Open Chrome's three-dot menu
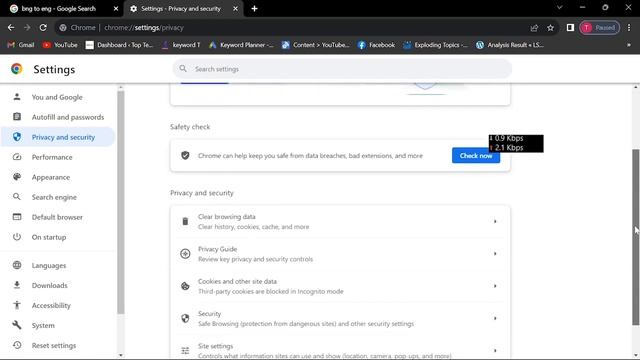640x360 pixels. pyautogui.click(x=629, y=28)
